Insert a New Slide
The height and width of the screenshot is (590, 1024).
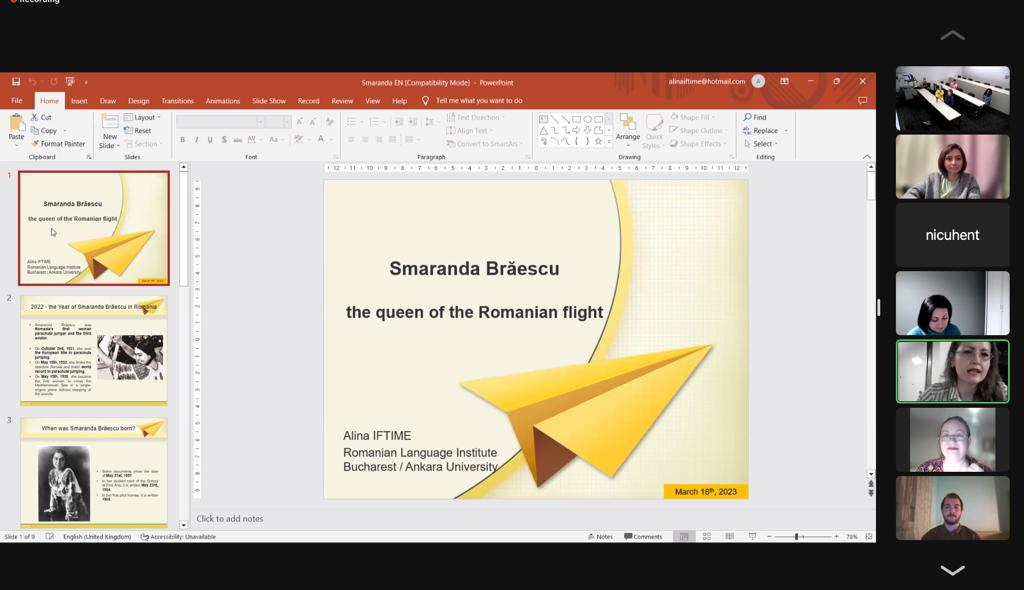[x=109, y=131]
